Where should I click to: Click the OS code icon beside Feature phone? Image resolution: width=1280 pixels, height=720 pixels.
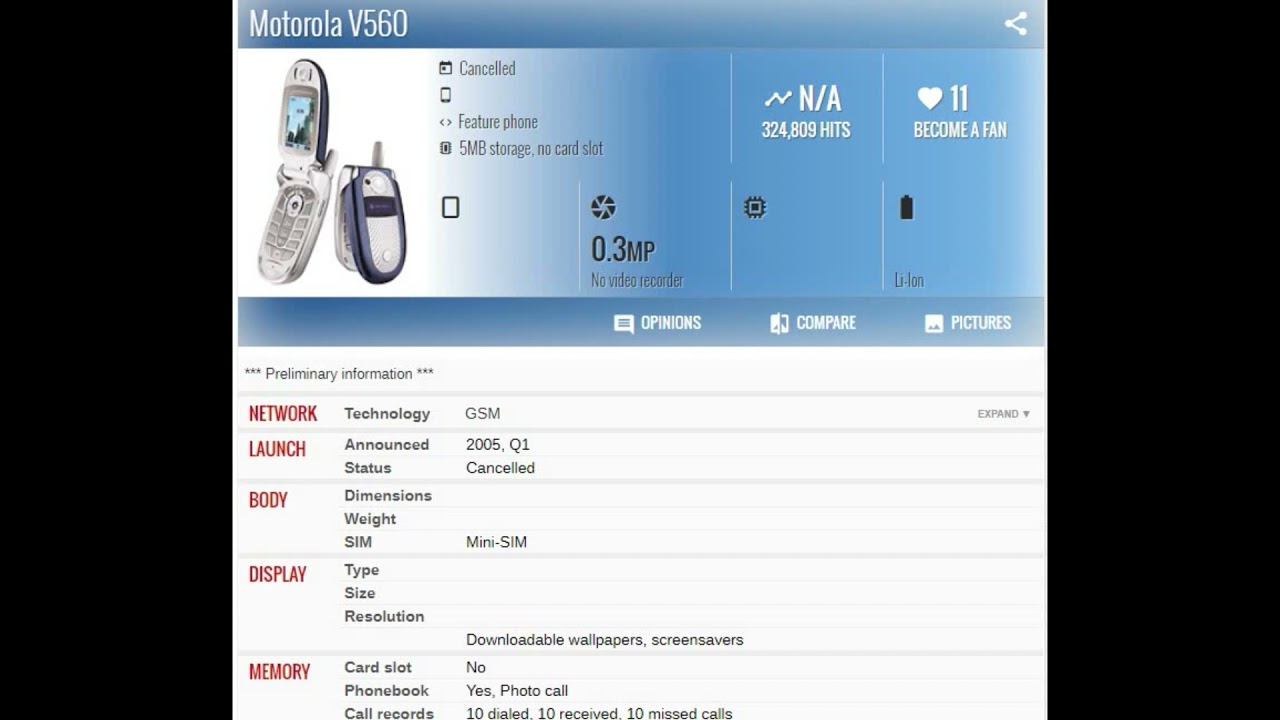coord(445,122)
